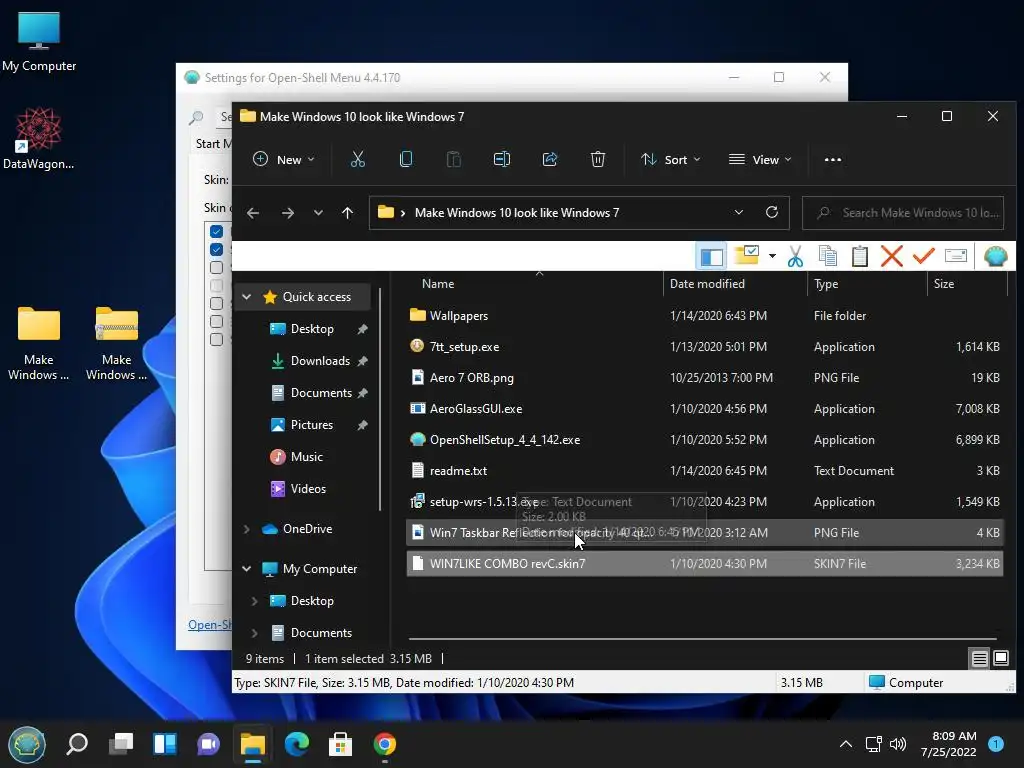
Task: Click the Copy icon in Explorer command bar
Action: (406, 159)
